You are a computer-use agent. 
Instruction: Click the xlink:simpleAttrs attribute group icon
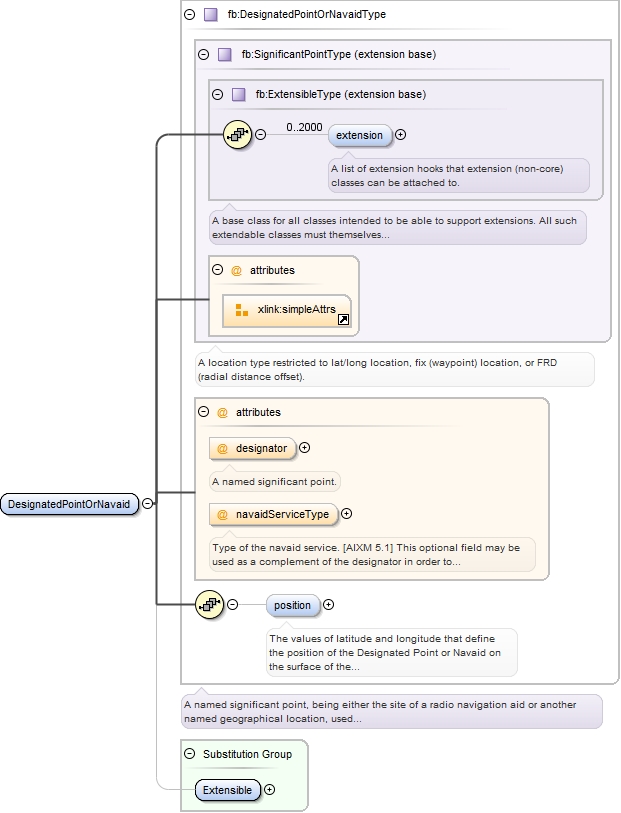(241, 310)
